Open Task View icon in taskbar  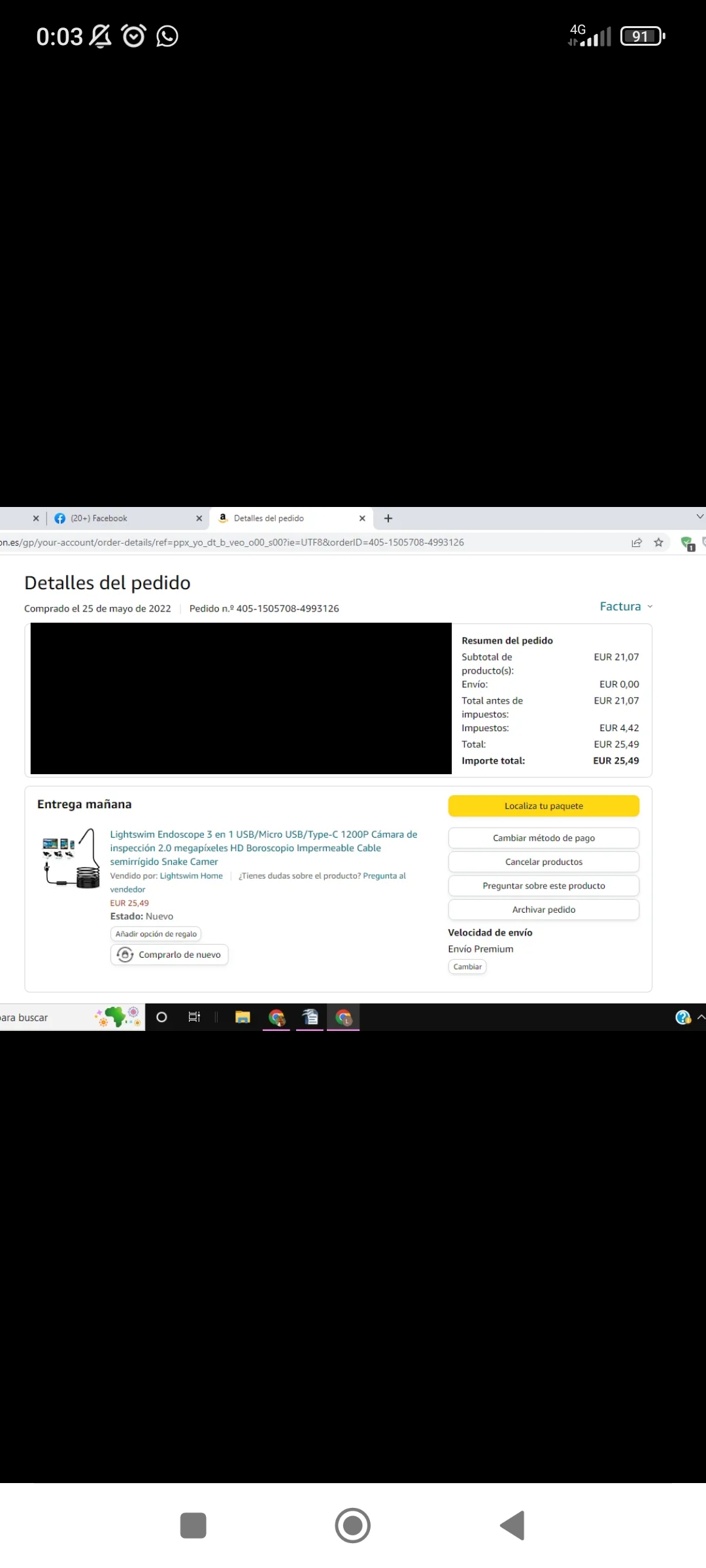coord(194,1017)
